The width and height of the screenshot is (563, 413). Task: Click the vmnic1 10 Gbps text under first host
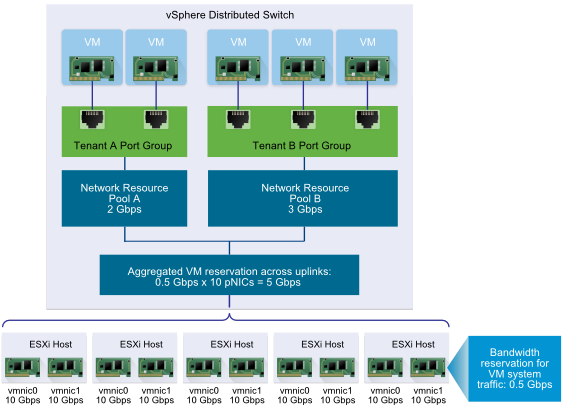(x=66, y=395)
